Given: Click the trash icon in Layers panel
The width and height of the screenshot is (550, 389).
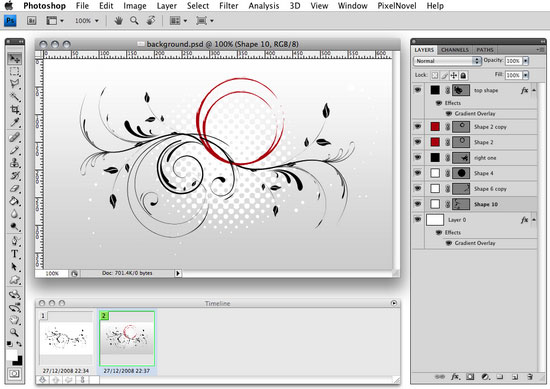Looking at the screenshot, I should [530, 377].
